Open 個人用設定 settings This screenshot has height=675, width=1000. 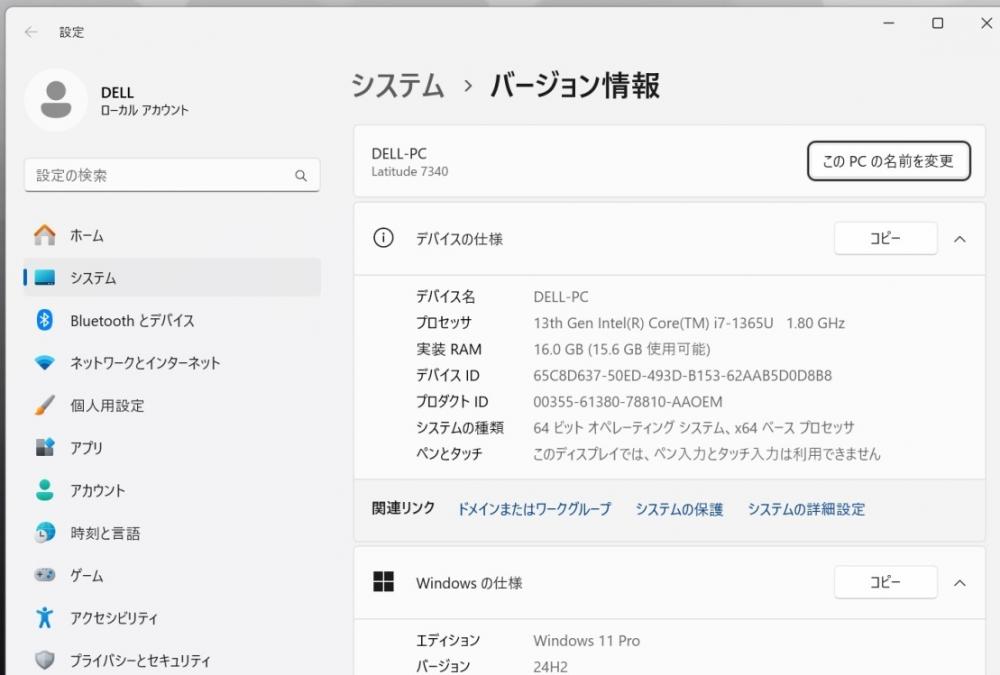point(172,405)
